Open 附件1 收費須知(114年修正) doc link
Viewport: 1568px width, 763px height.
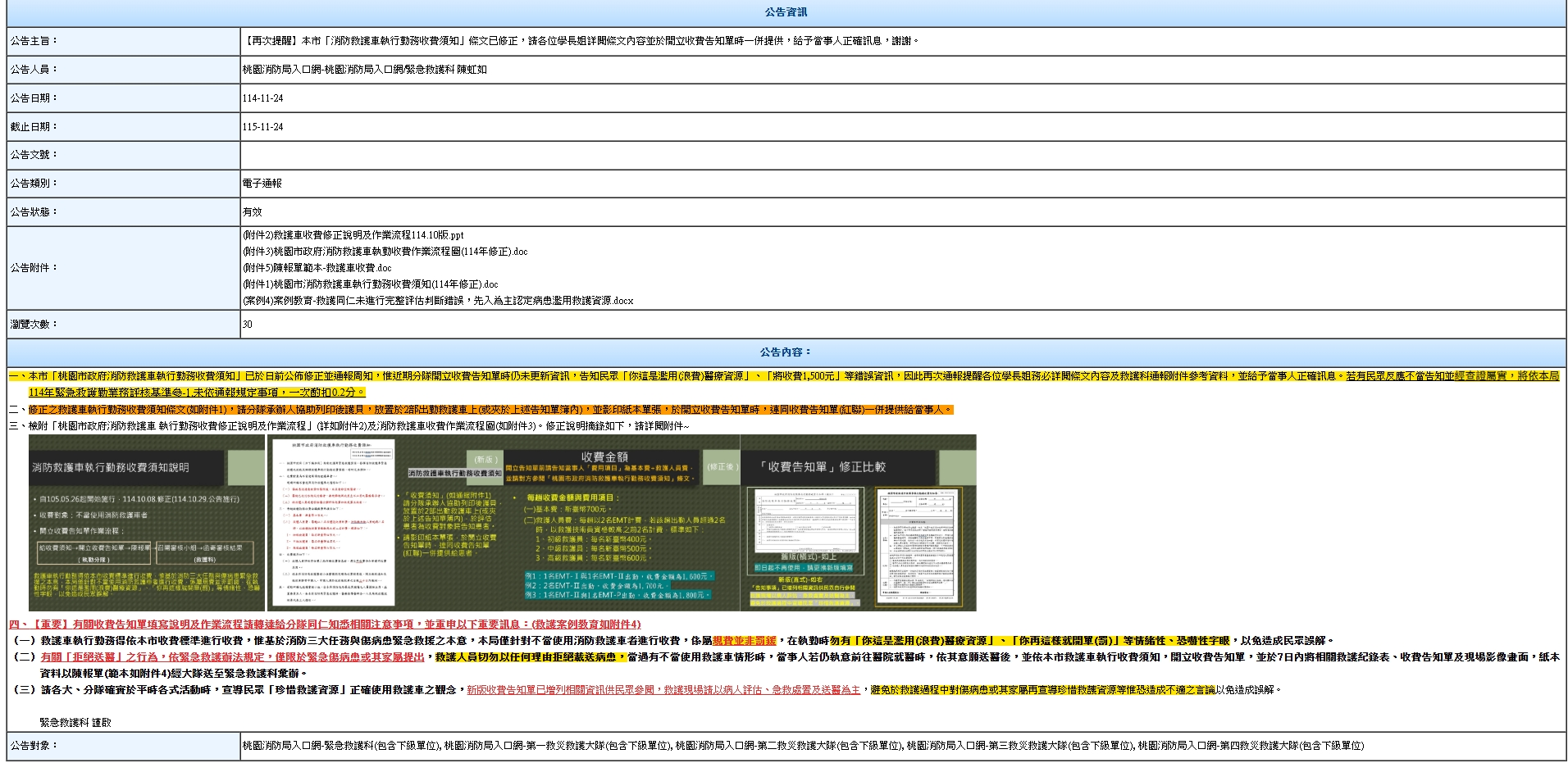coord(370,284)
